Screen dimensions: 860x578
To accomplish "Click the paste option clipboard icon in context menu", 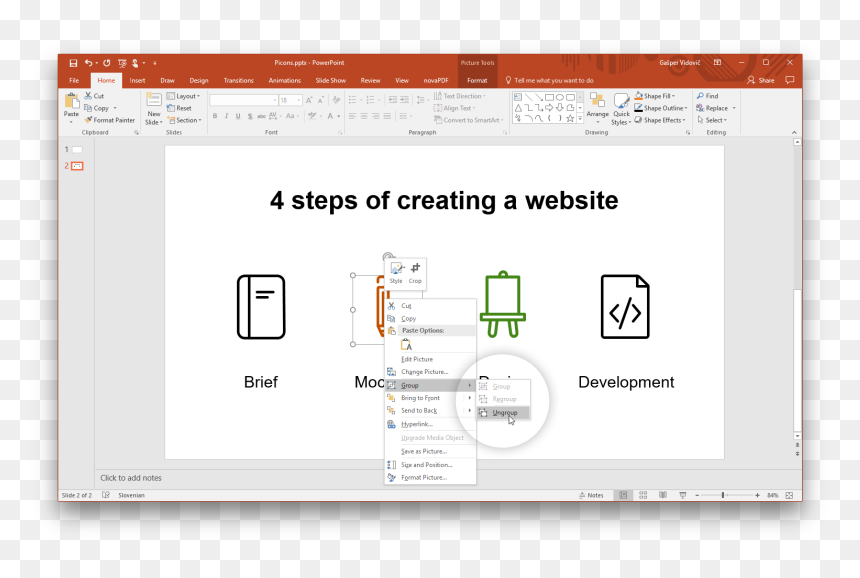I will coord(406,344).
